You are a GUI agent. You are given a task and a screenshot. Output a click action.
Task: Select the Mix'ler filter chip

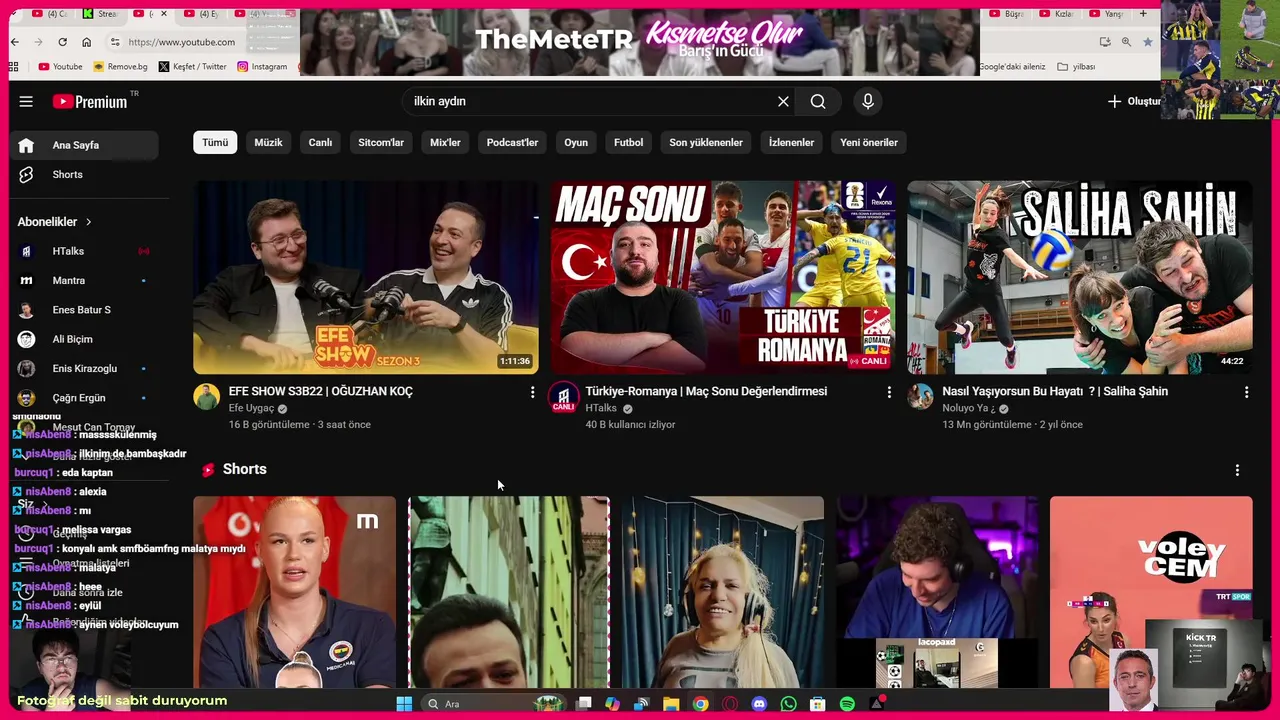click(x=445, y=142)
